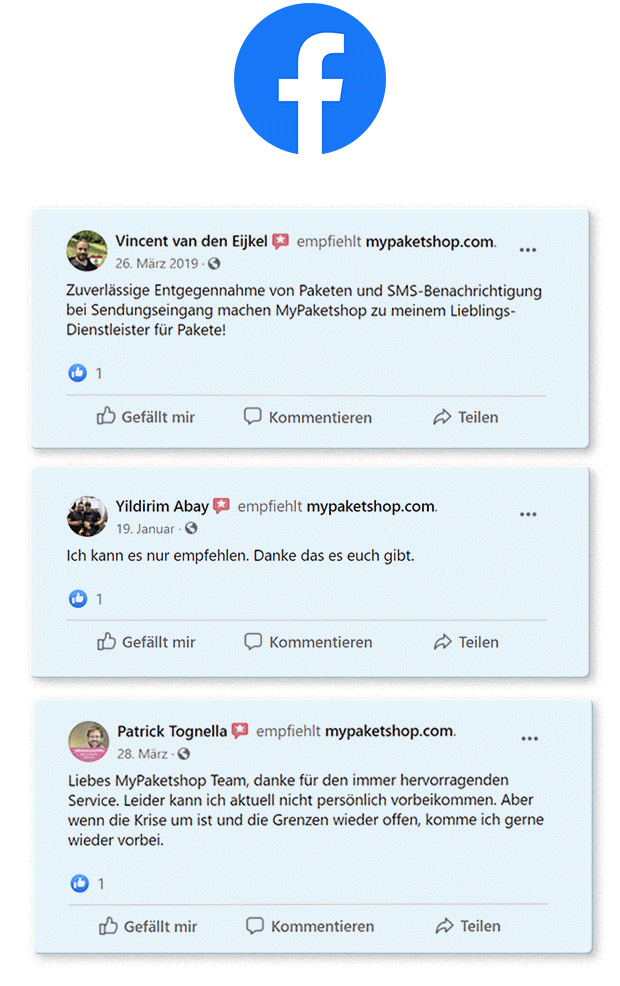The image size is (620, 986).
Task: Click recommendation badge next to Yildirim Abay
Action: [222, 506]
